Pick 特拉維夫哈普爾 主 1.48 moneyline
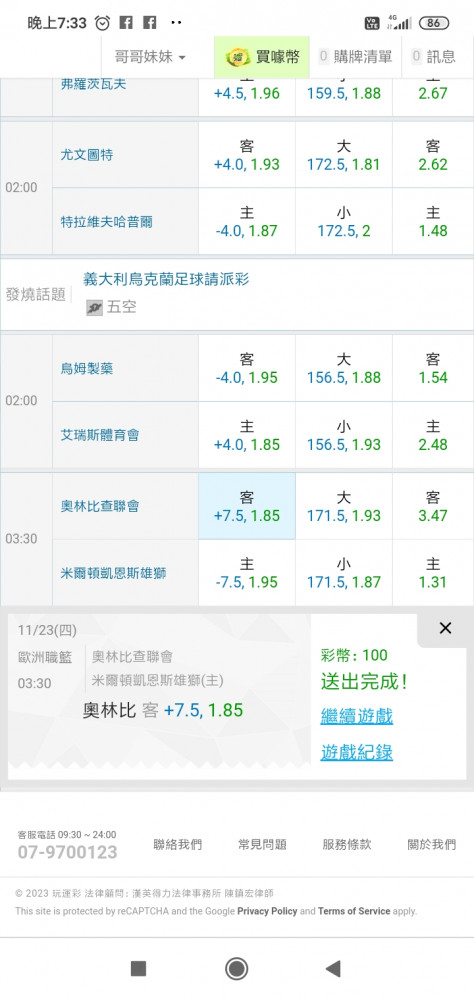 point(433,221)
